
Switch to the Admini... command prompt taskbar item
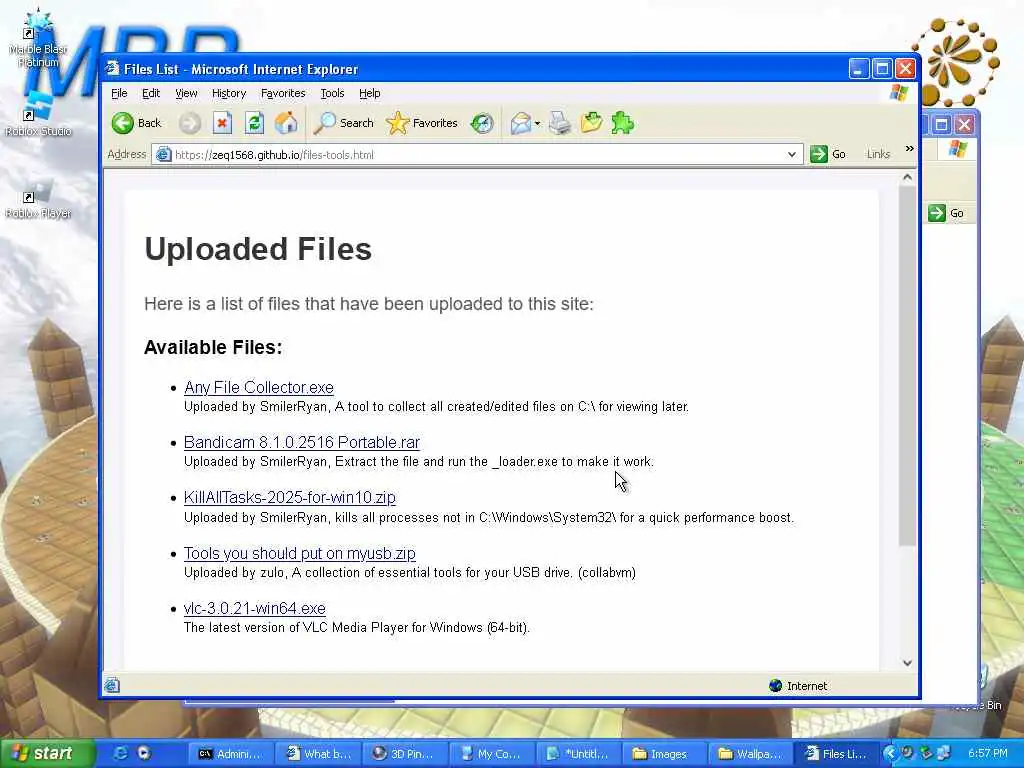tap(231, 754)
